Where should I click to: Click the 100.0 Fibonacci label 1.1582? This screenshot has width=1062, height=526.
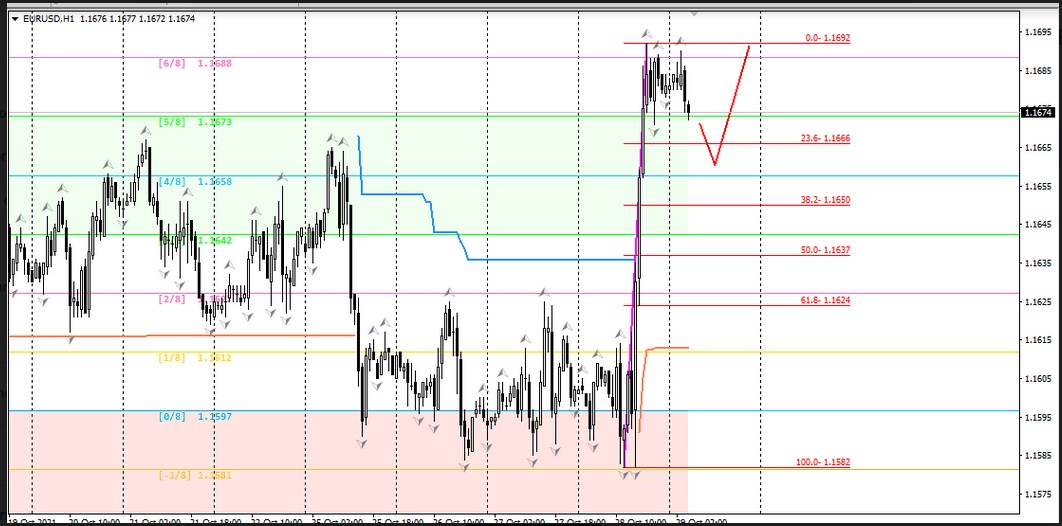[x=824, y=463]
